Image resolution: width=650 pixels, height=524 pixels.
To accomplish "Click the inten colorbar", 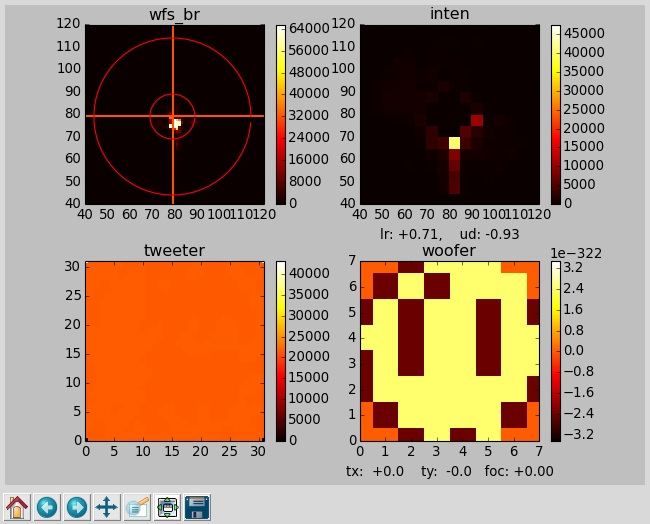I will tap(556, 115).
